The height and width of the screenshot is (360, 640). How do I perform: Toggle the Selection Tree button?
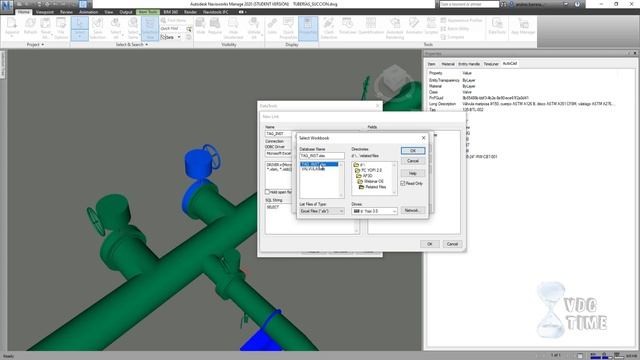coord(150,28)
